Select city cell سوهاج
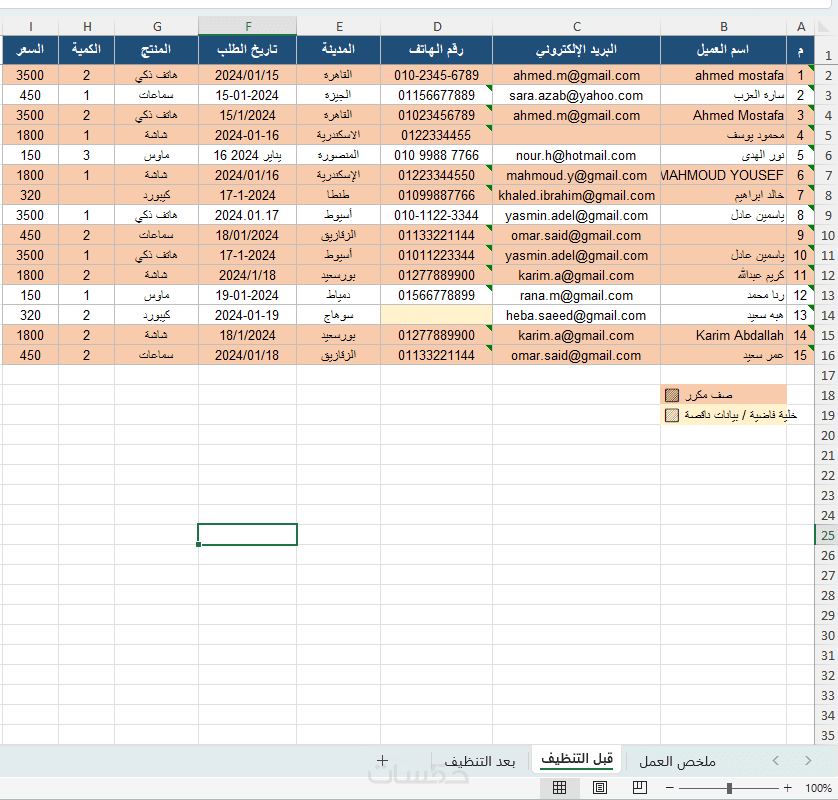The width and height of the screenshot is (838, 800). (x=339, y=315)
